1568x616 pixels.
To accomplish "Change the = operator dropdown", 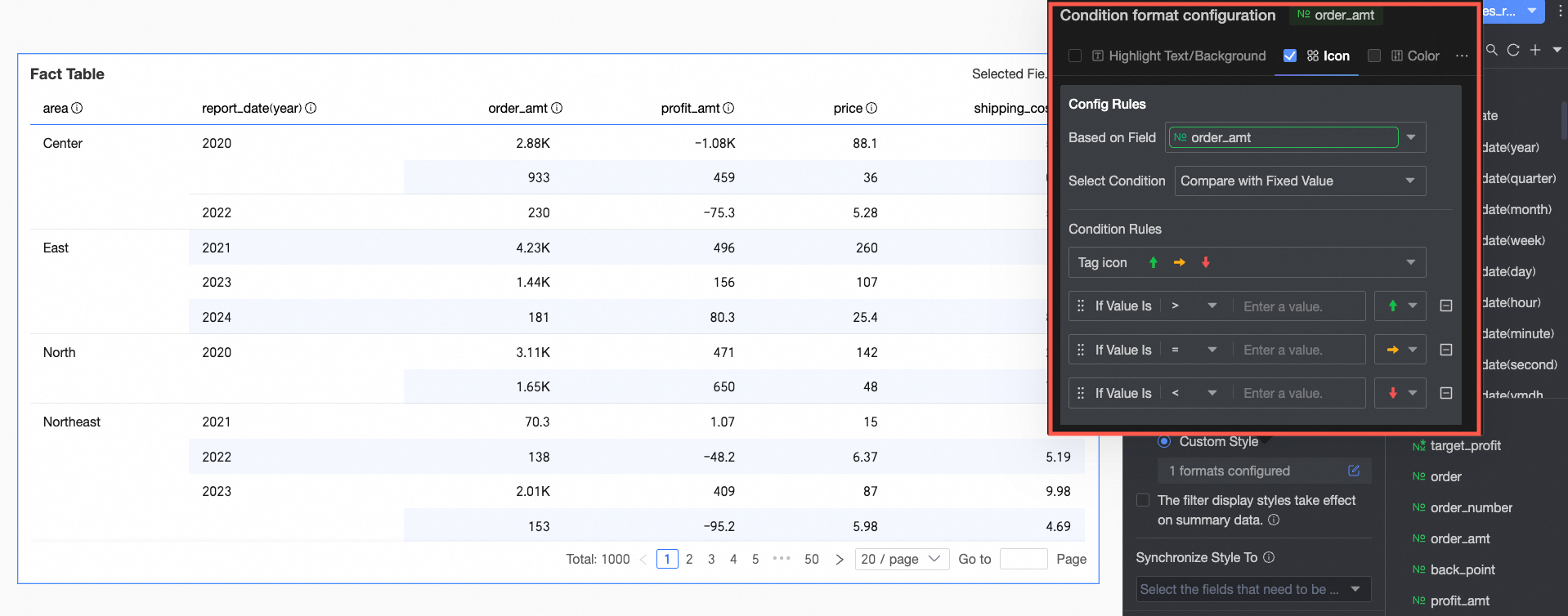I will (x=1194, y=350).
